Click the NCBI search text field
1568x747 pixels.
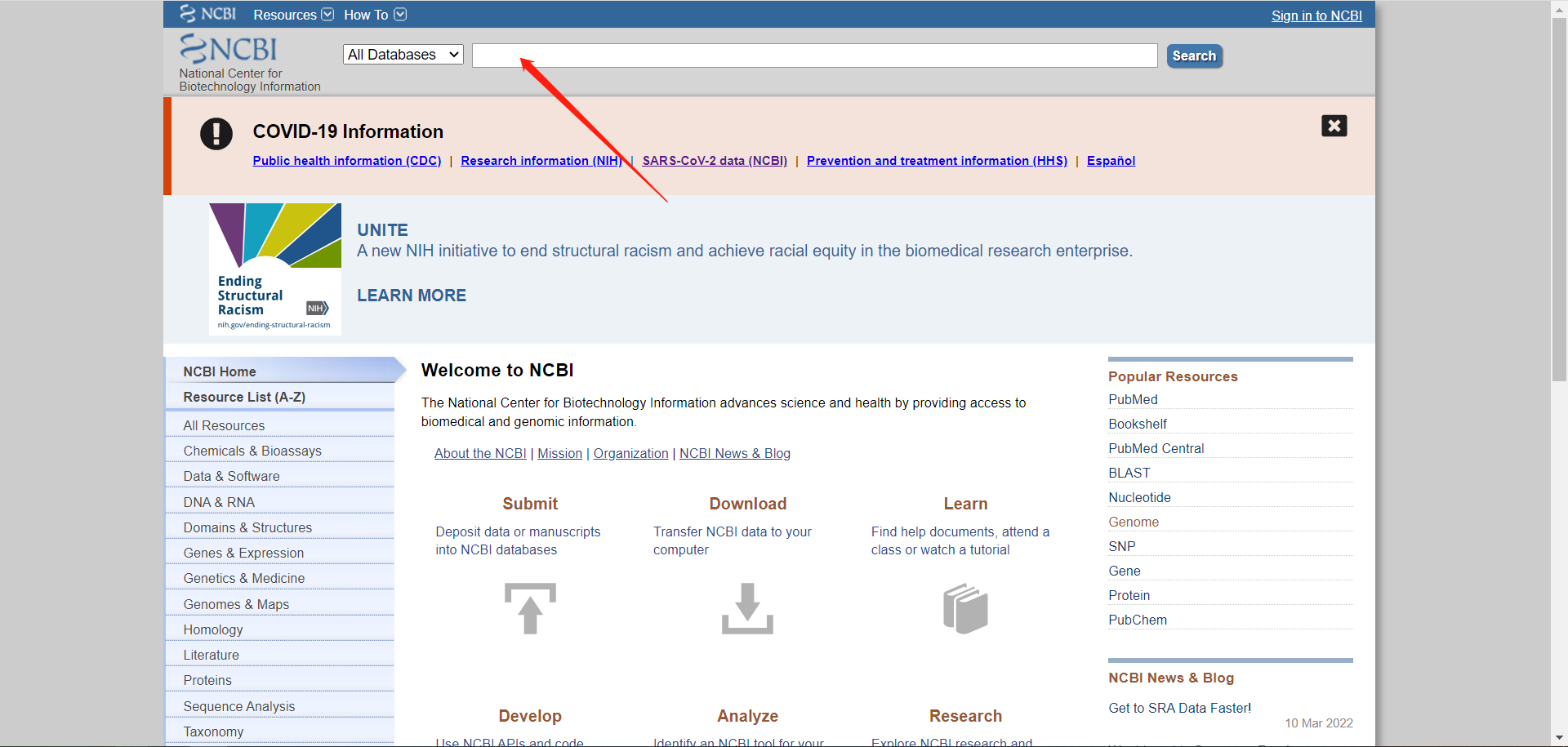[814, 56]
